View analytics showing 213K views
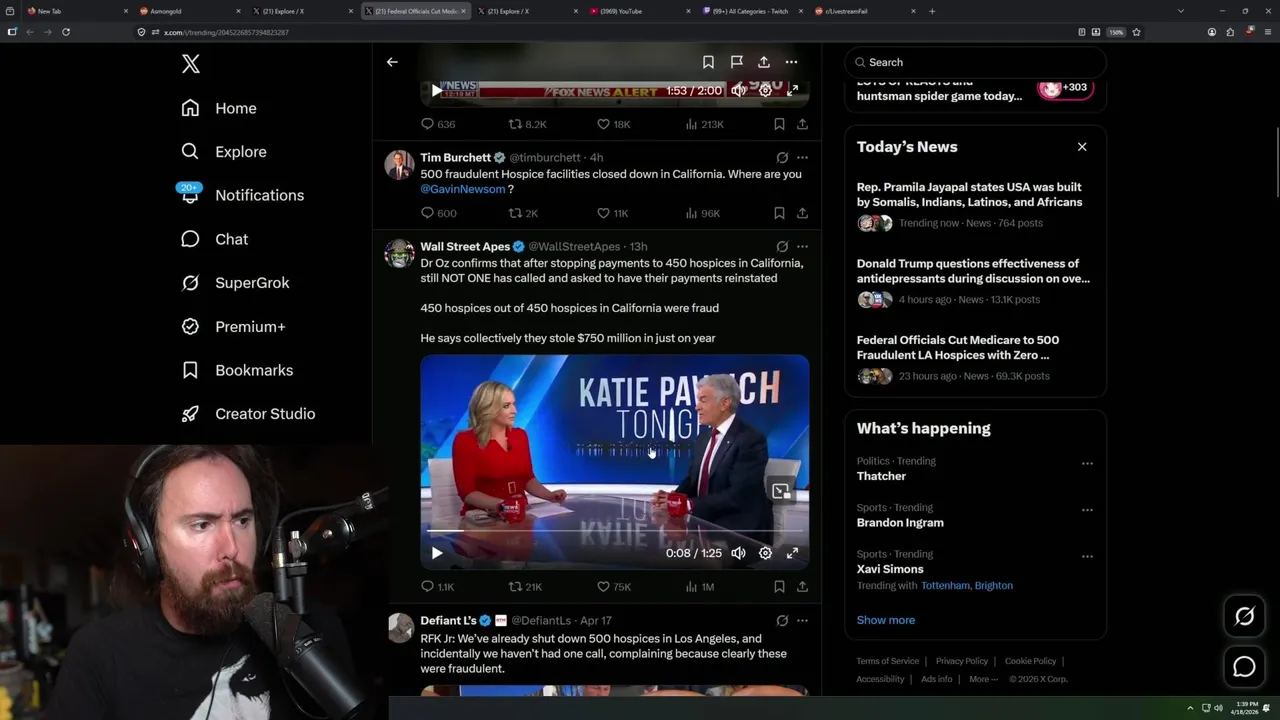The height and width of the screenshot is (720, 1280). [704, 124]
